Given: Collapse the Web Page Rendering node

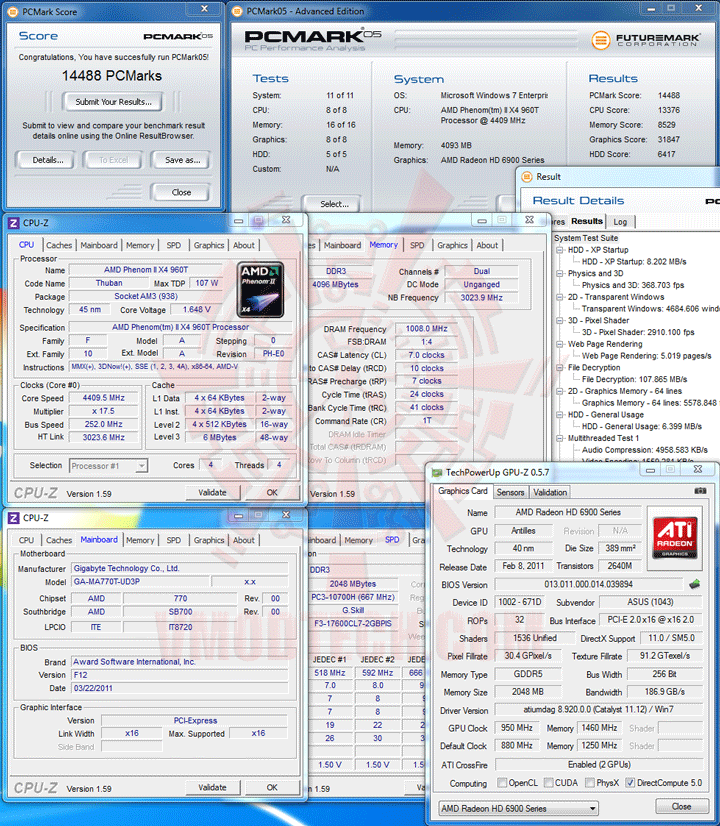Looking at the screenshot, I should click(560, 344).
